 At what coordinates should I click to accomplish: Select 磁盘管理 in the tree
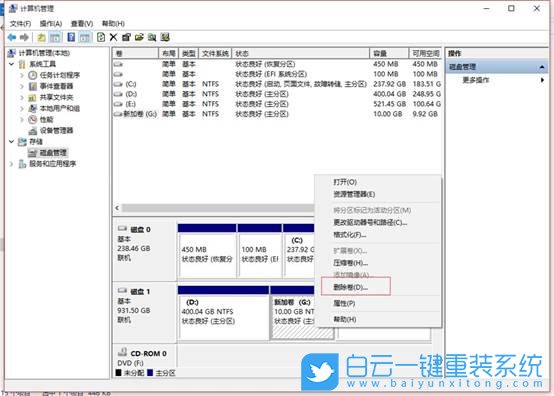click(53, 153)
